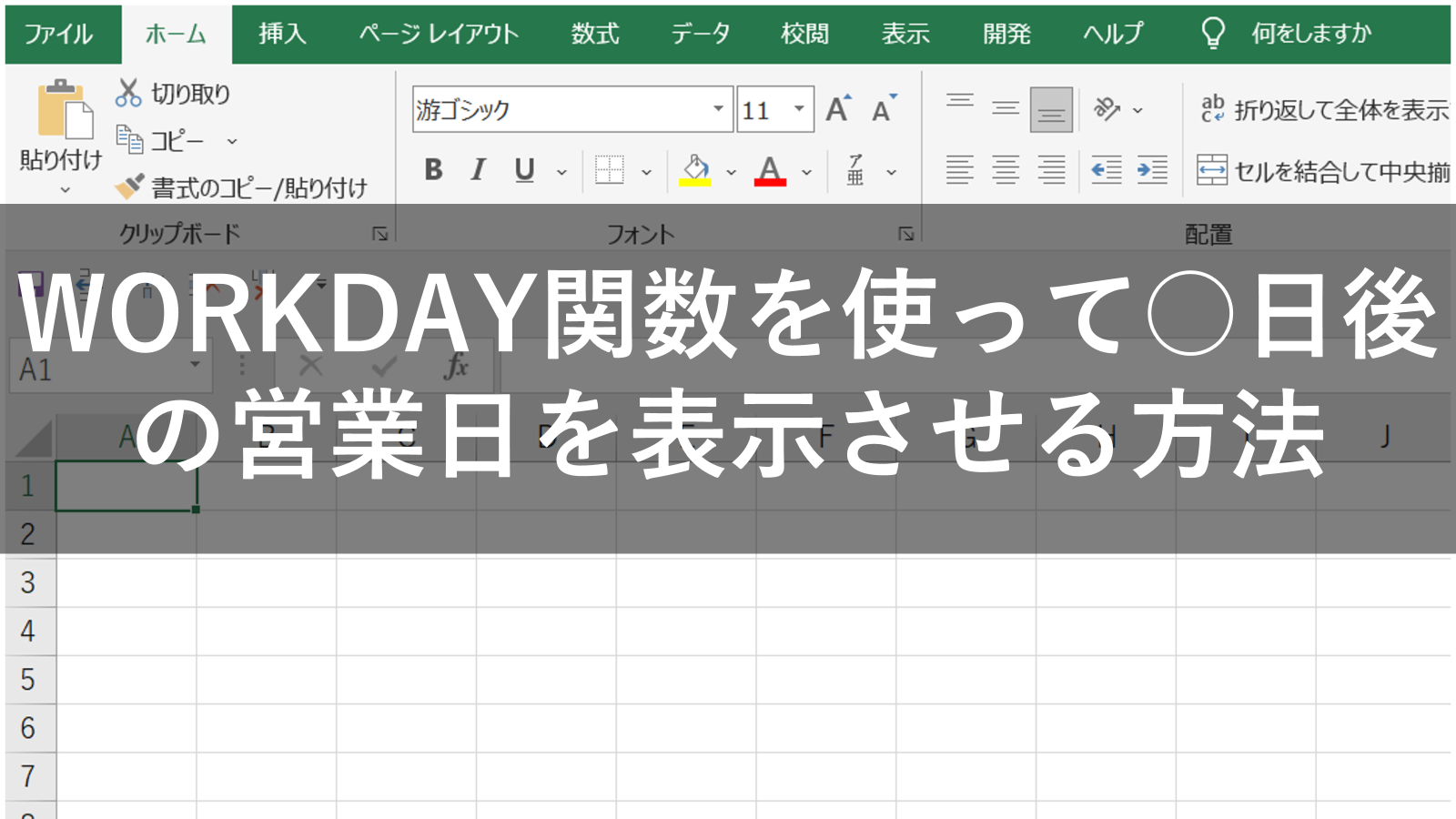Click the phonetic guide (furigana) icon
Screen dimensions: 1456x819
855,170
